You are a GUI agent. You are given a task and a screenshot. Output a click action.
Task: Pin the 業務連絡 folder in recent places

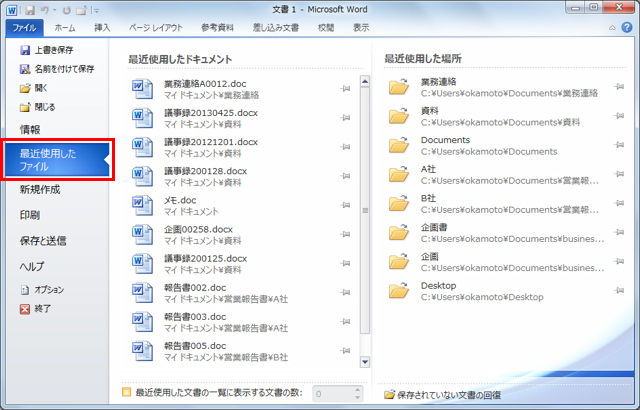[x=619, y=86]
